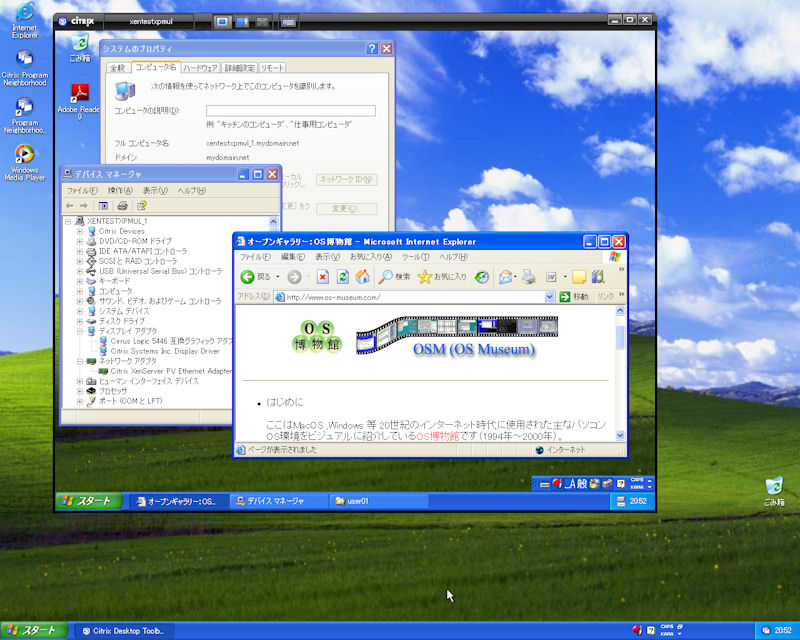The width and height of the screenshot is (800, 640).
Task: Click the Mail envelope icon in Internet Explorer
Action: click(505, 277)
